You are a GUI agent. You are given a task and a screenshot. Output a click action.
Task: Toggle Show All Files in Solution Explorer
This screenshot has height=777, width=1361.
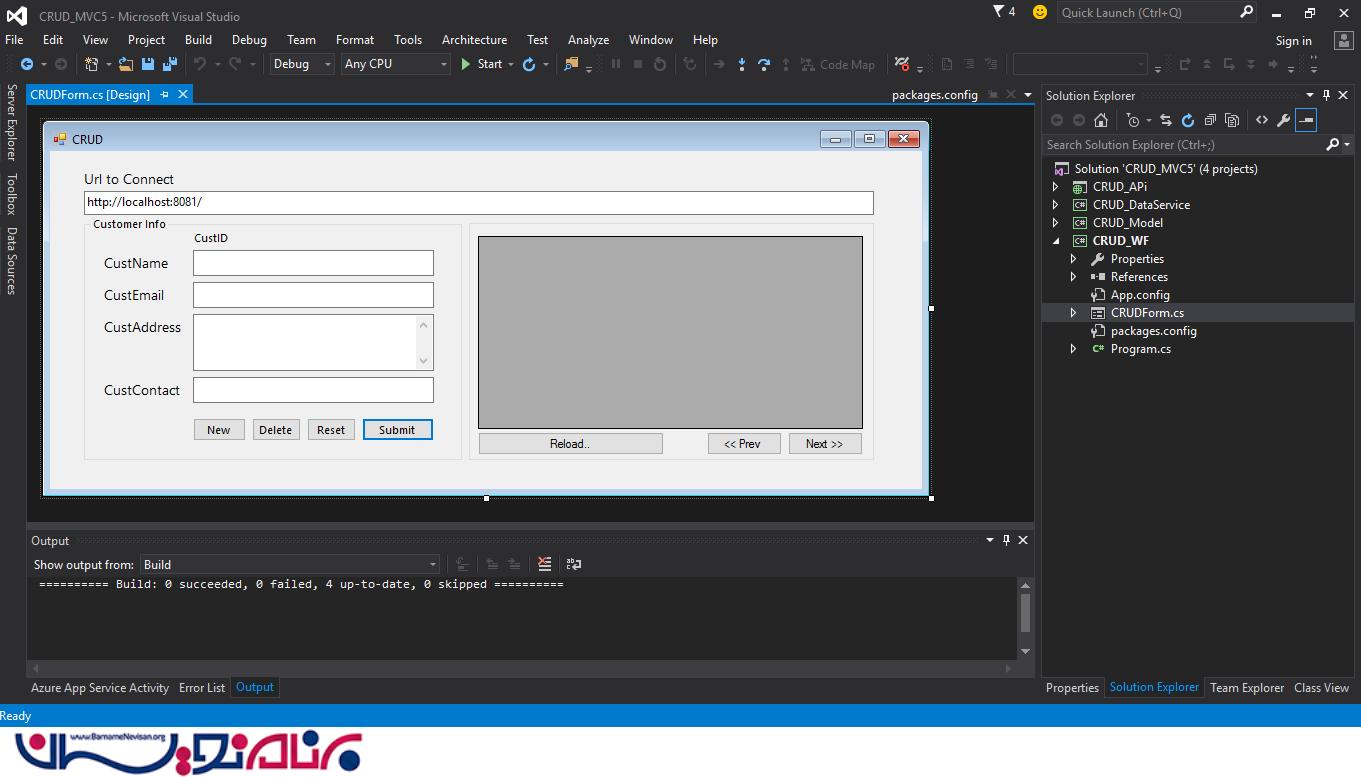1232,120
